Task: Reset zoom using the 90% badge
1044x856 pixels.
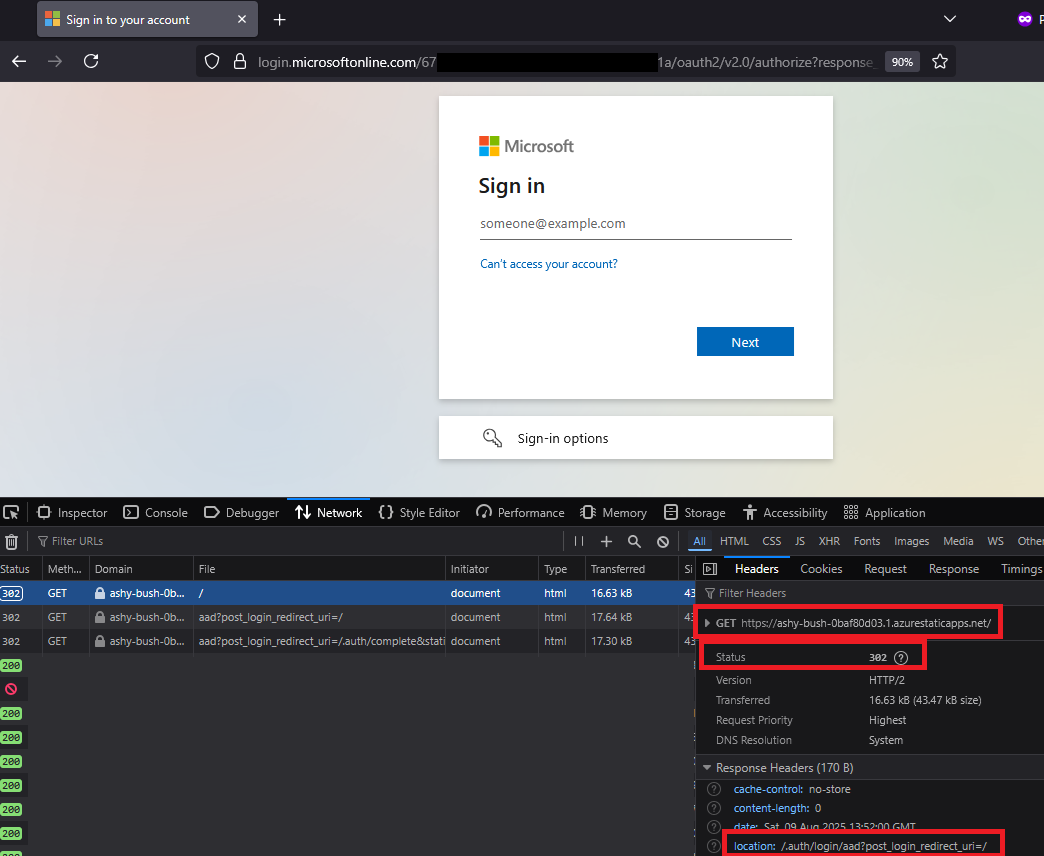Action: [902, 62]
